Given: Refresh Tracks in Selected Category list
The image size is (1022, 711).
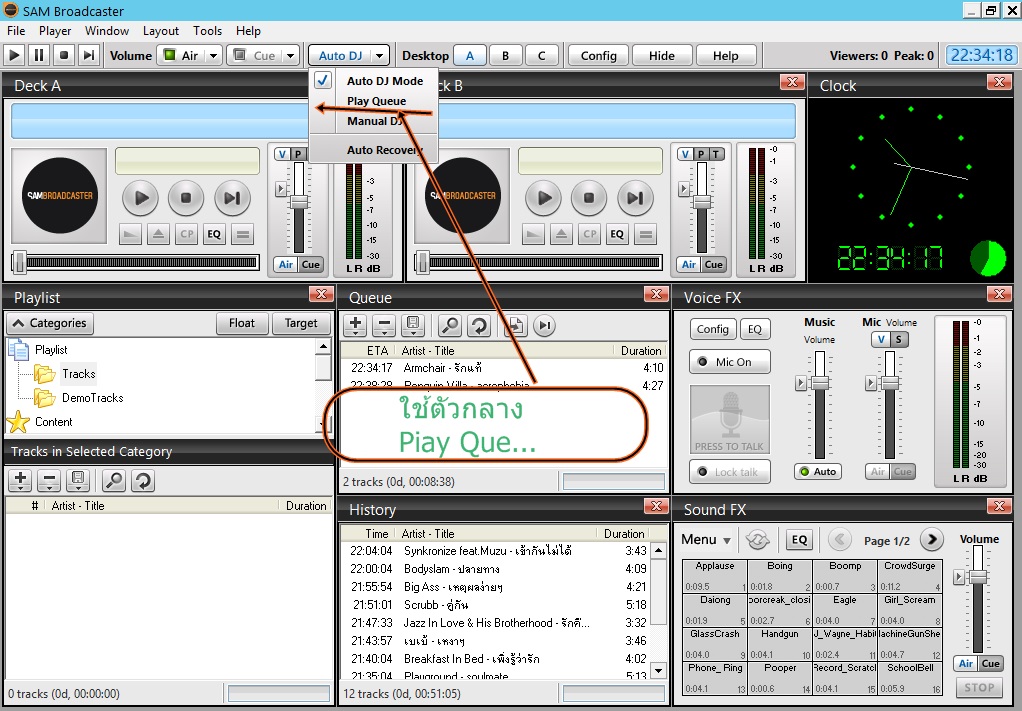Looking at the screenshot, I should point(143,480).
